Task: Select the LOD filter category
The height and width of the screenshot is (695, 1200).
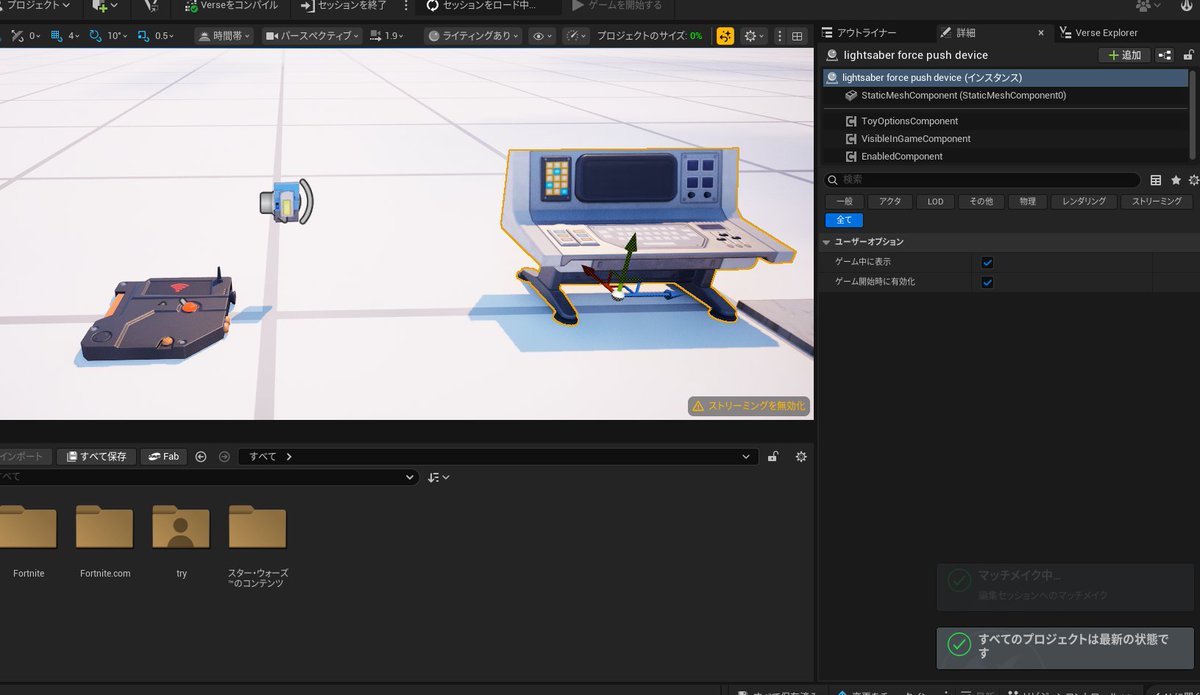Action: [x=935, y=201]
